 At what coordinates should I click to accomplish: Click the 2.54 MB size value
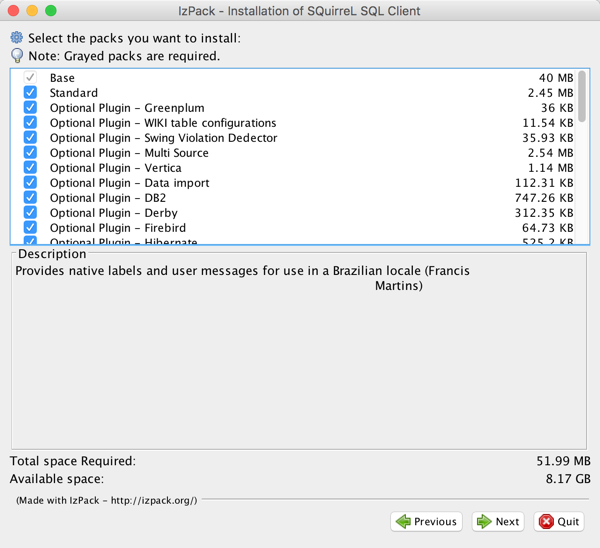click(x=551, y=153)
